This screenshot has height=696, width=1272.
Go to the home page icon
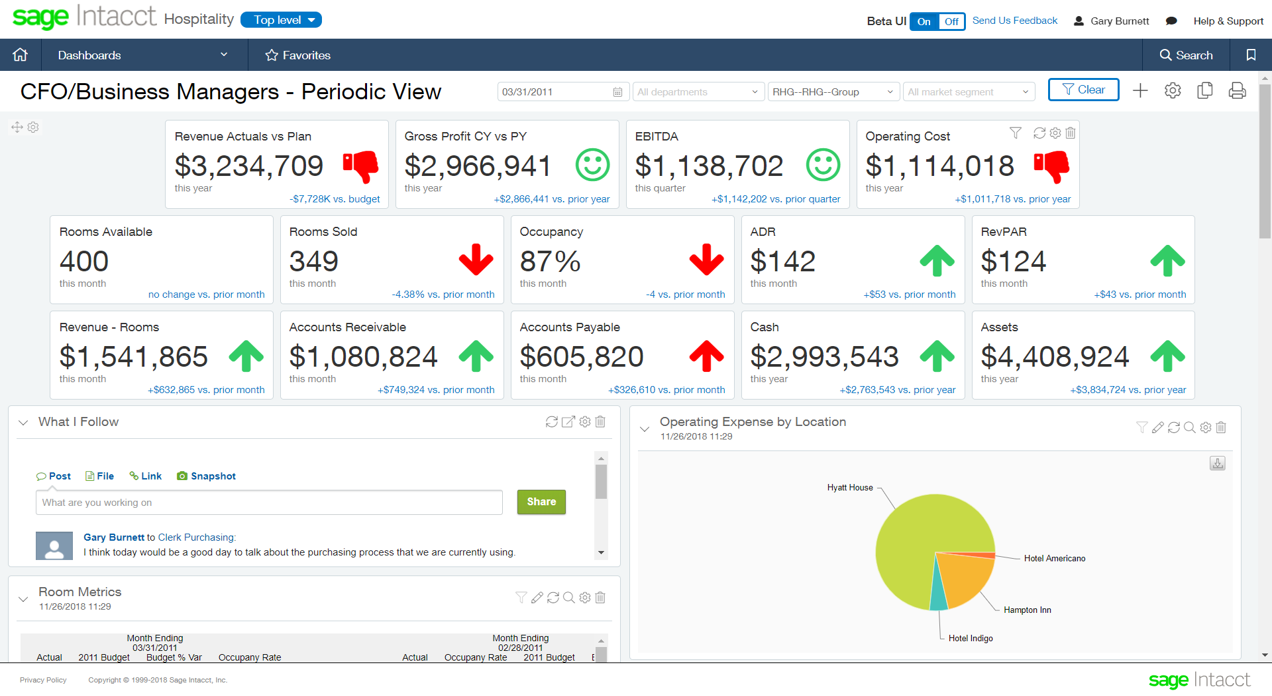[20, 55]
